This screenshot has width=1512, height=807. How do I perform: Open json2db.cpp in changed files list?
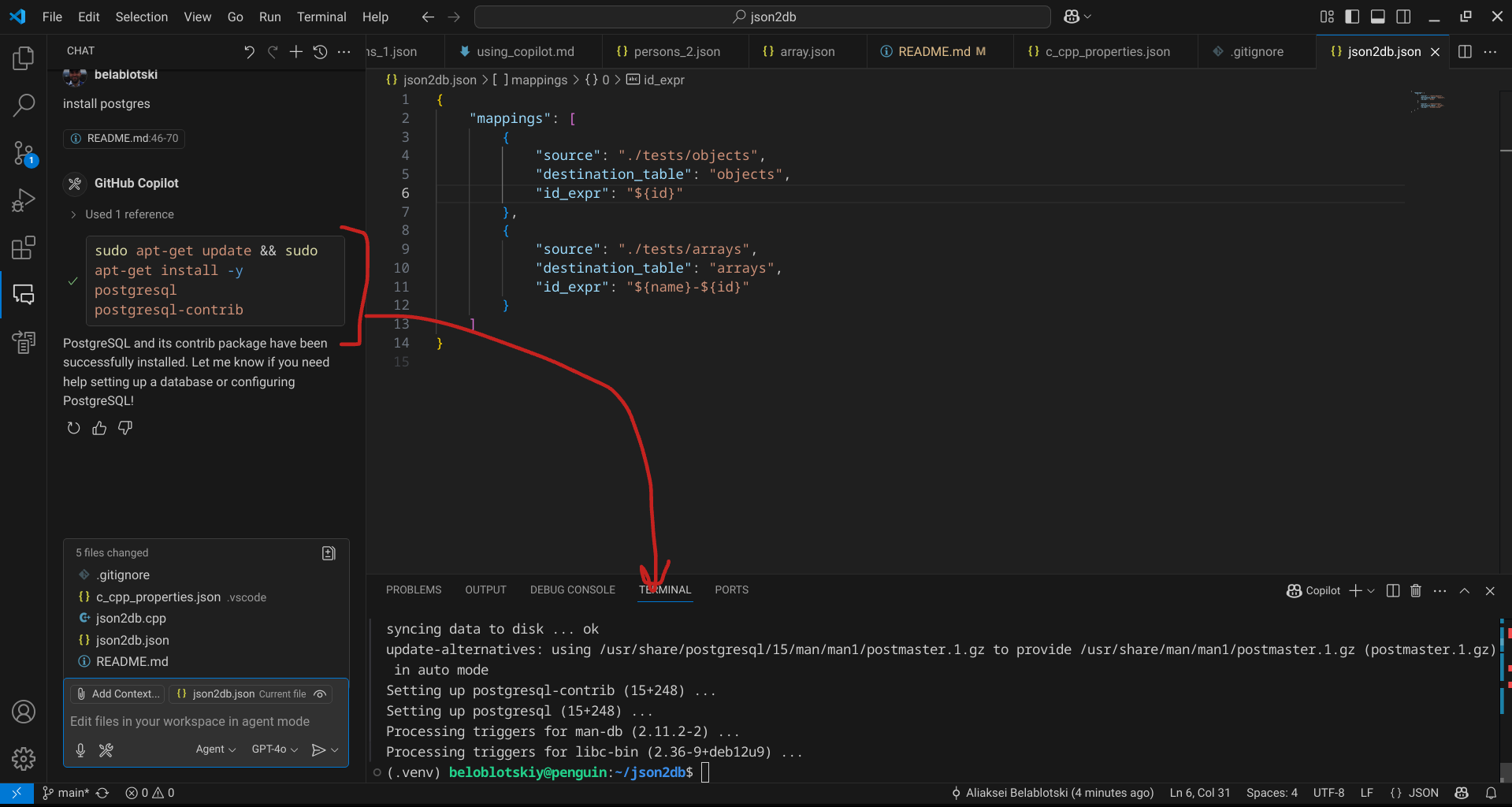point(131,619)
